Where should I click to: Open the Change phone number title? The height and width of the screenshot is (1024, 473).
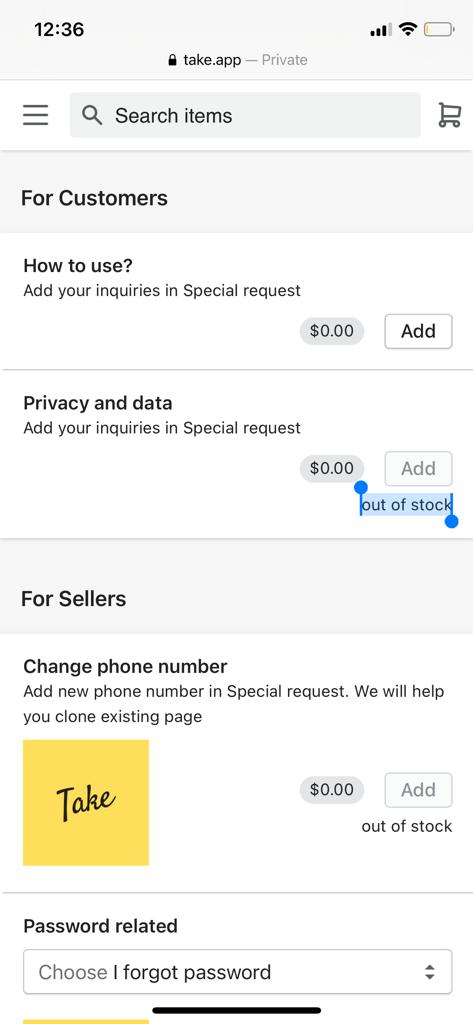[x=125, y=666]
